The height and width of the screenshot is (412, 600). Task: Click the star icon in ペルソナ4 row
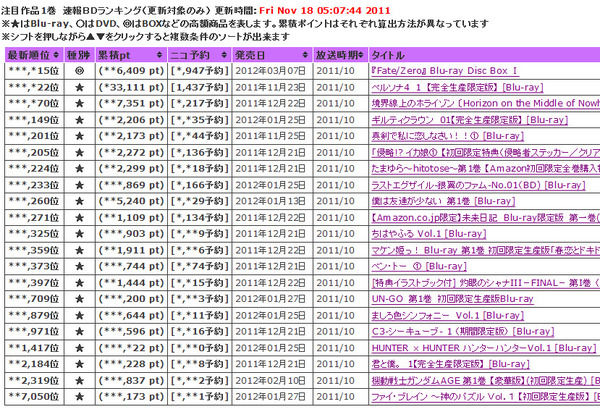tap(79, 87)
